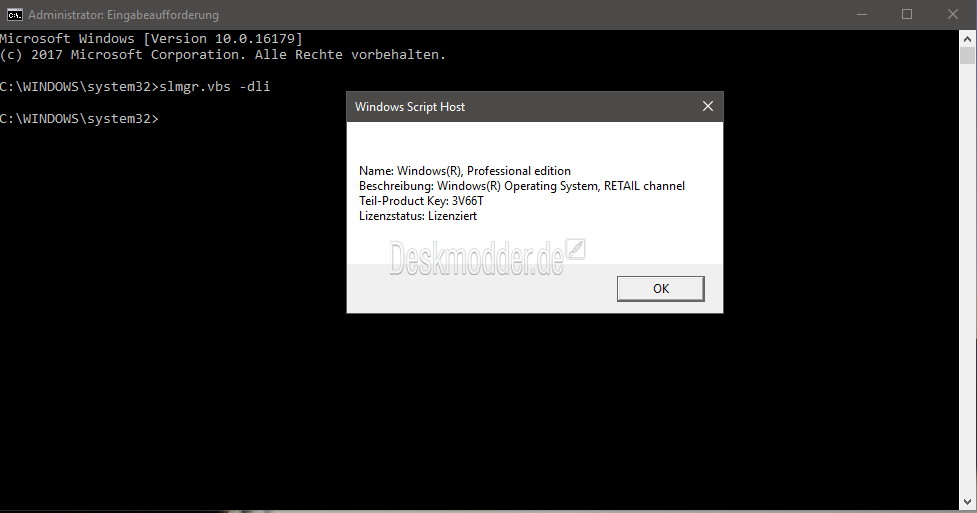Image resolution: width=977 pixels, height=513 pixels.
Task: Click the 'Beschreibung: Windows(R) Operating System' line
Action: tap(522, 186)
